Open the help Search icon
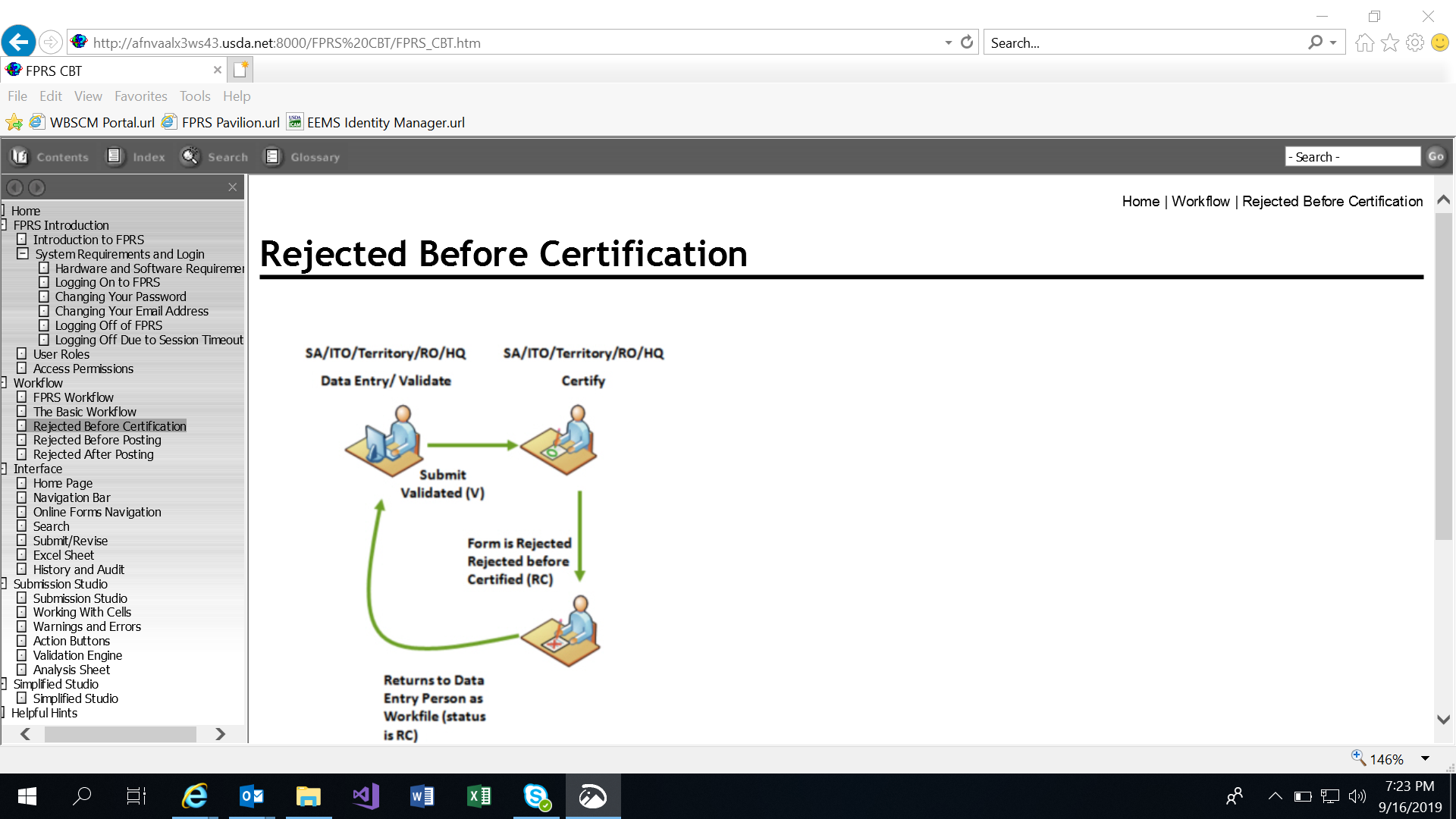This screenshot has width=1456, height=819. point(190,156)
